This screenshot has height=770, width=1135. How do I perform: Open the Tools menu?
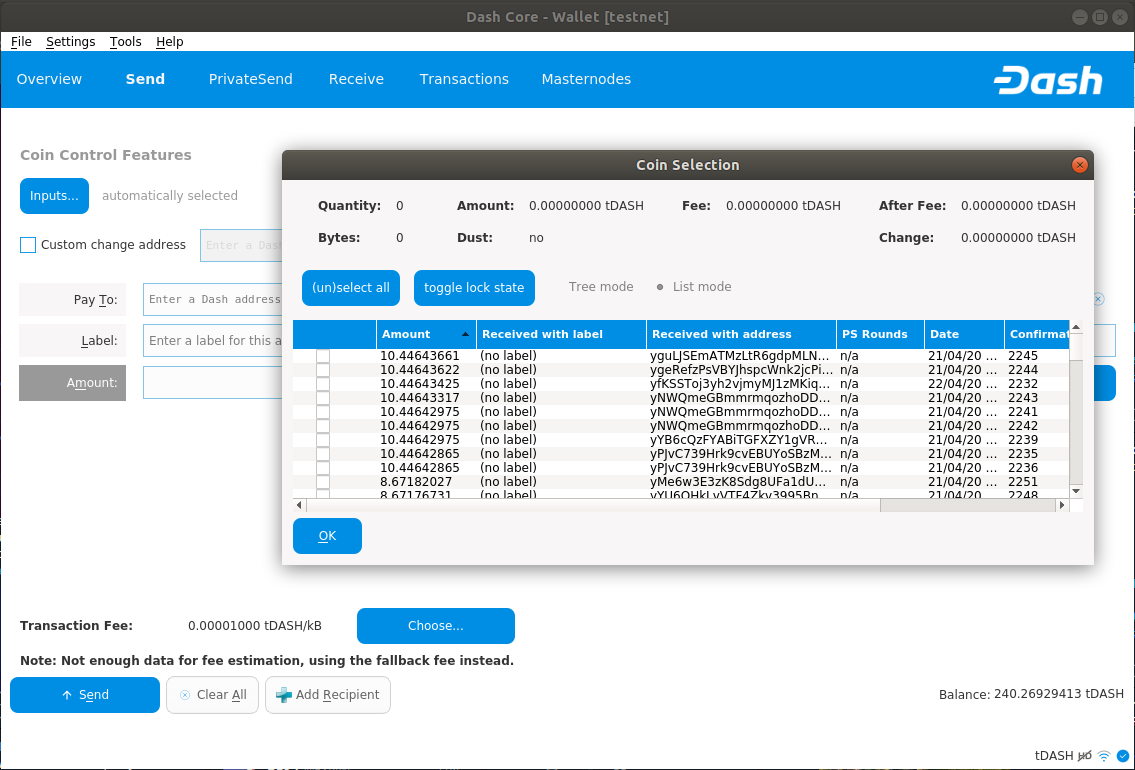[x=125, y=42]
